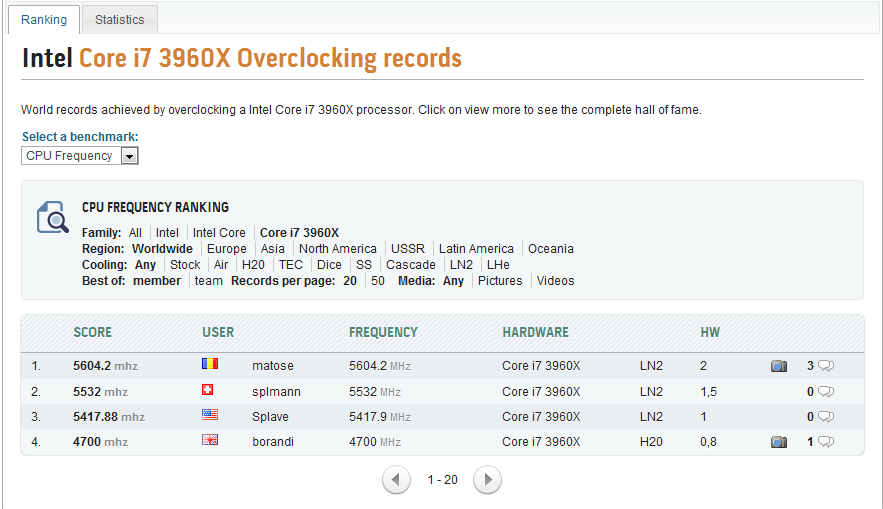Go to previous page of results
This screenshot has height=509, width=883.
(x=396, y=480)
